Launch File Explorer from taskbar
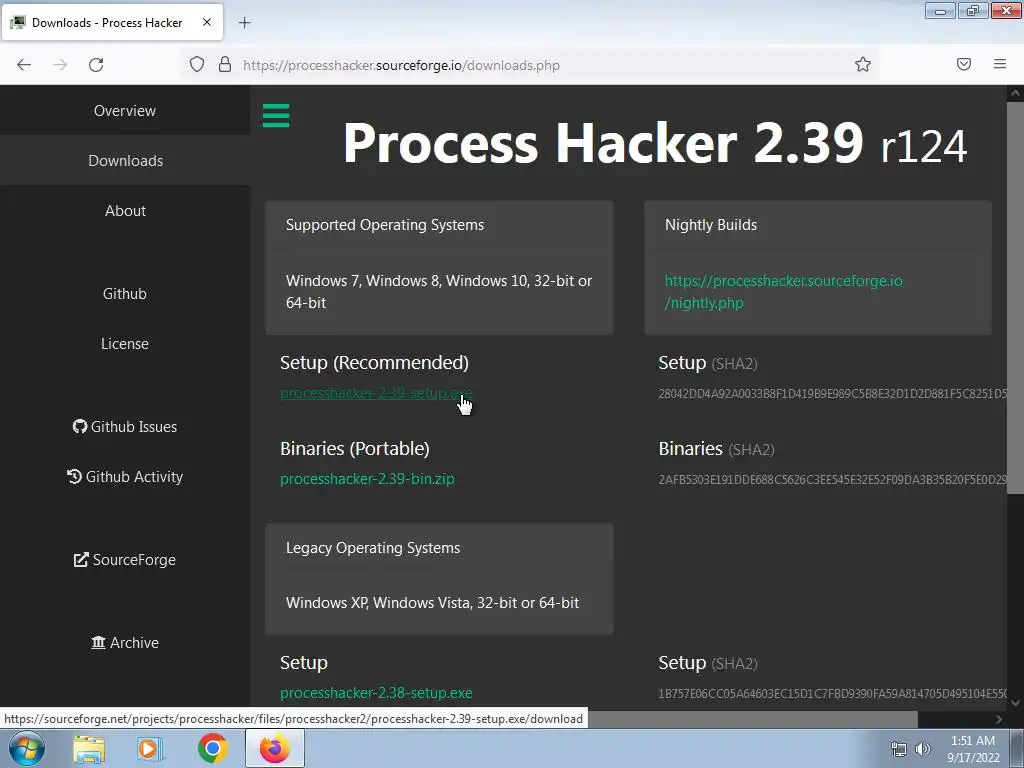Image resolution: width=1024 pixels, height=768 pixels. pyautogui.click(x=89, y=749)
